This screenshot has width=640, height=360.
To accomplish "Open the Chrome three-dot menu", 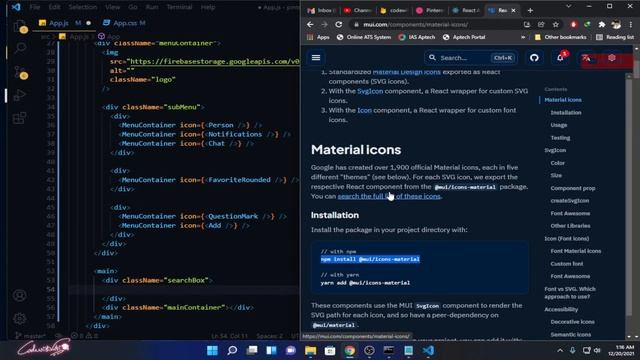I will (631, 24).
